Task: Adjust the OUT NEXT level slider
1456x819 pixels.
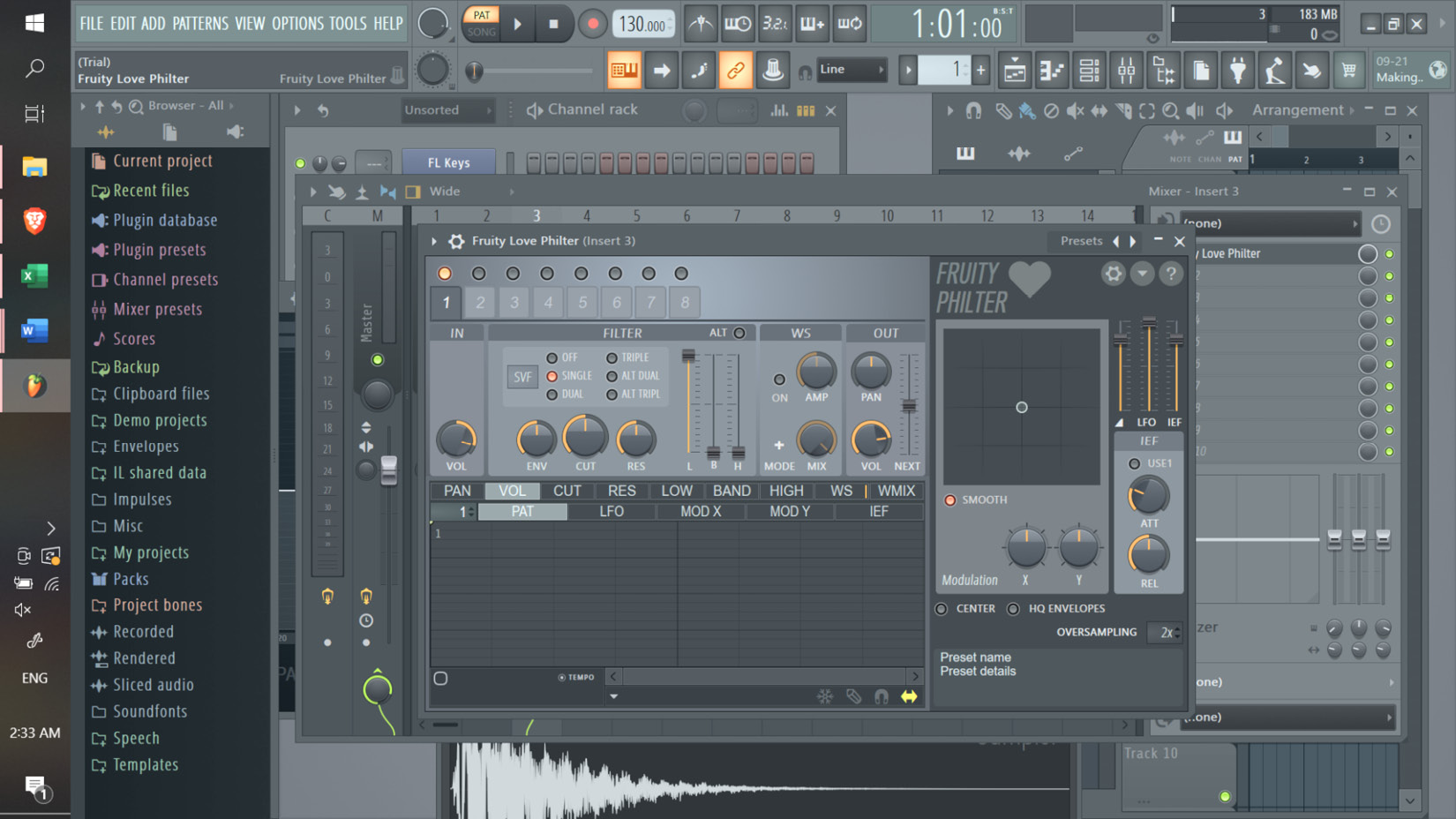Action: (x=908, y=406)
